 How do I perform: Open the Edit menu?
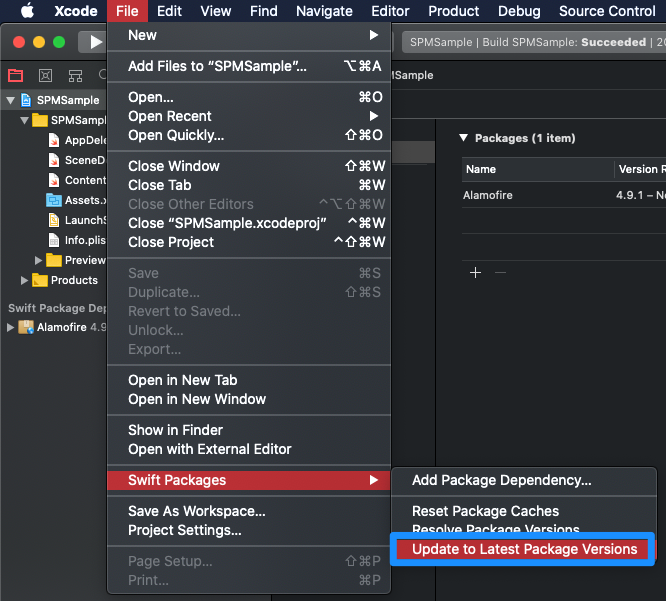tap(169, 11)
